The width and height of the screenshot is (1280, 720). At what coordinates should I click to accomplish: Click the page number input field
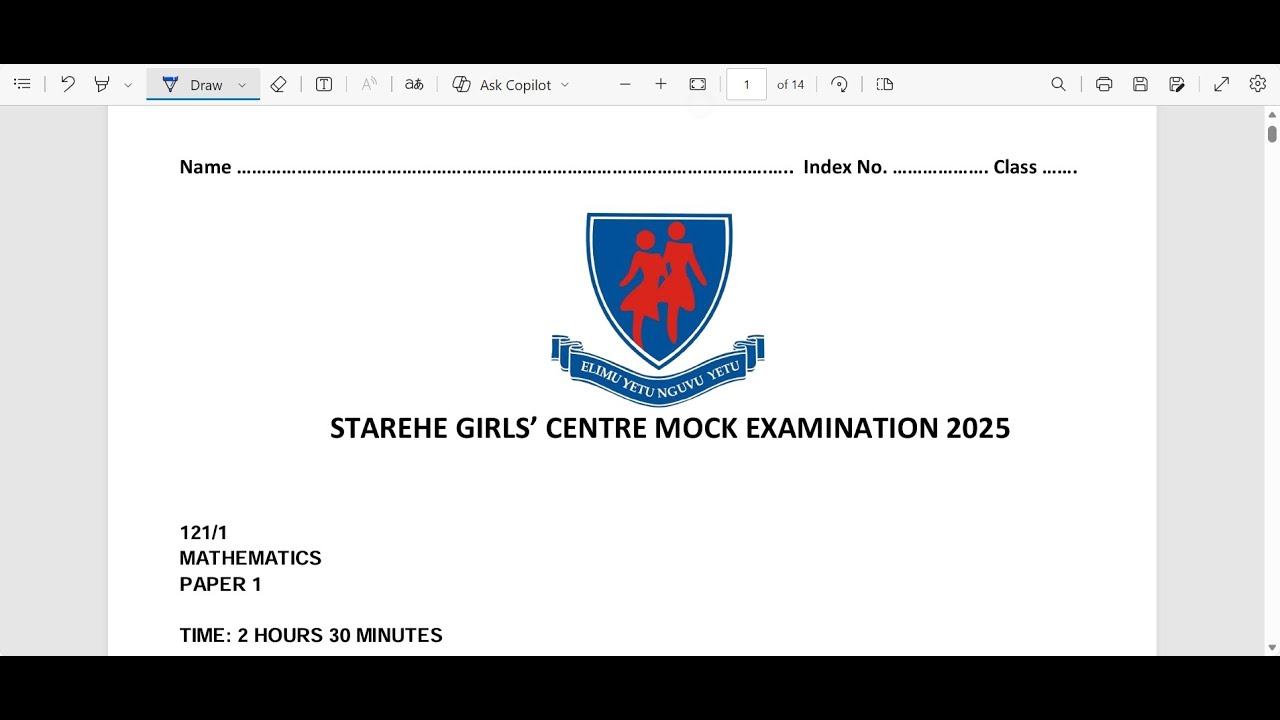[746, 85]
